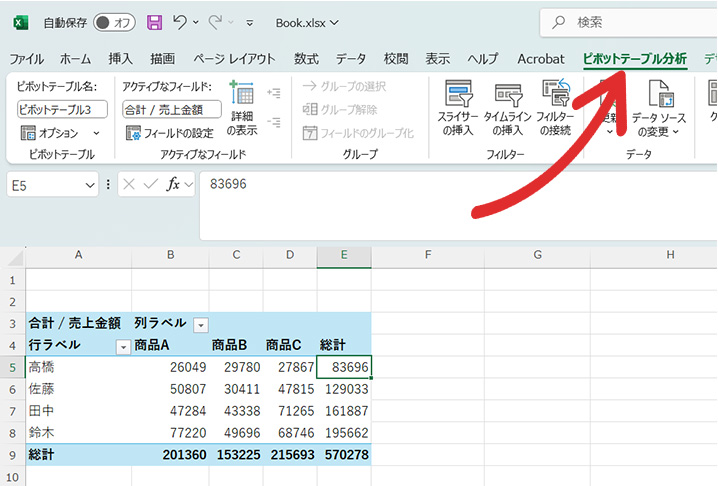The width and height of the screenshot is (718, 486).
Task: Switch to the 数式 tab
Action: [306, 59]
